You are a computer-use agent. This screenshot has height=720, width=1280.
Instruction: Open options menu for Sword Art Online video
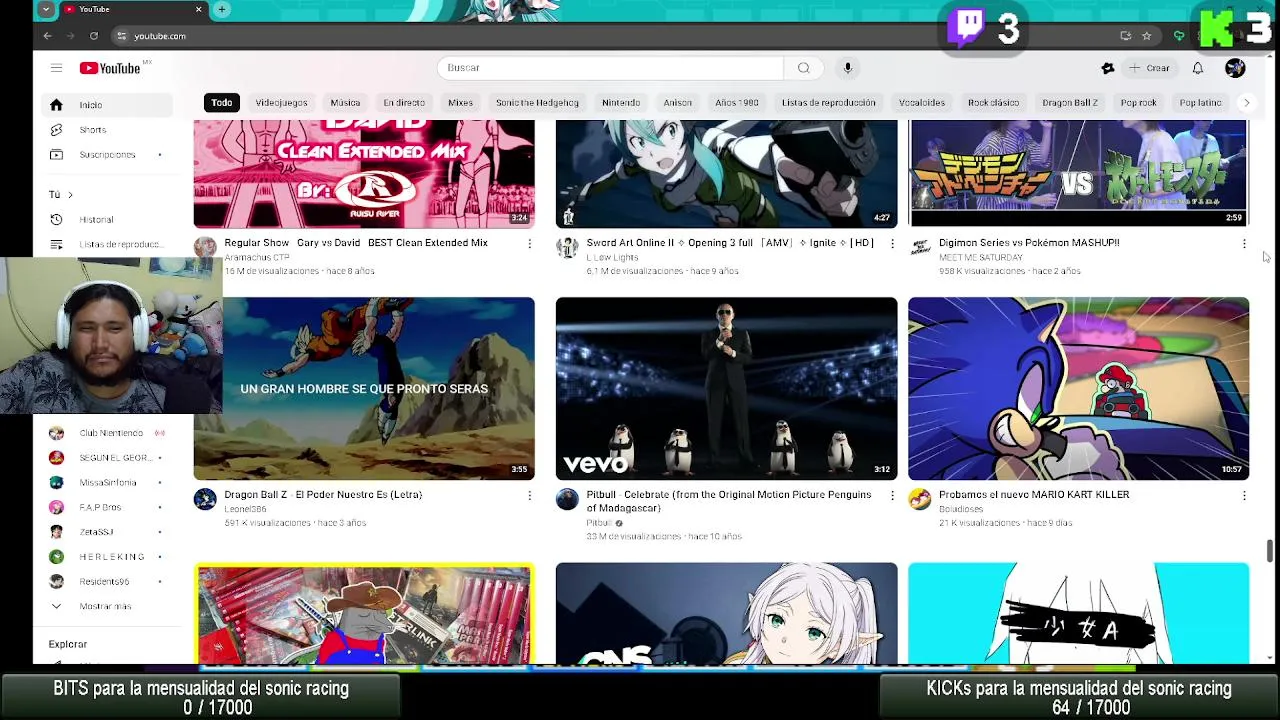click(892, 243)
